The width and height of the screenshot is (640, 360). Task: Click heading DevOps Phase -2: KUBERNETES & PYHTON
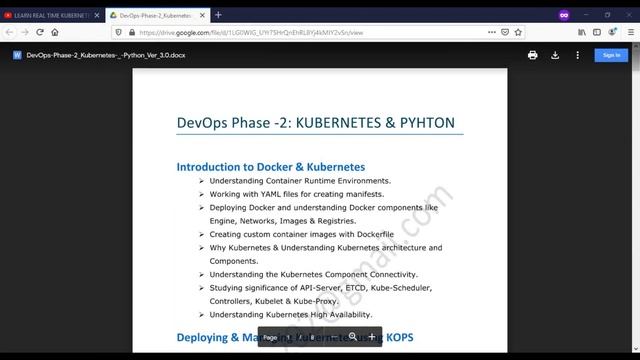tap(316, 123)
